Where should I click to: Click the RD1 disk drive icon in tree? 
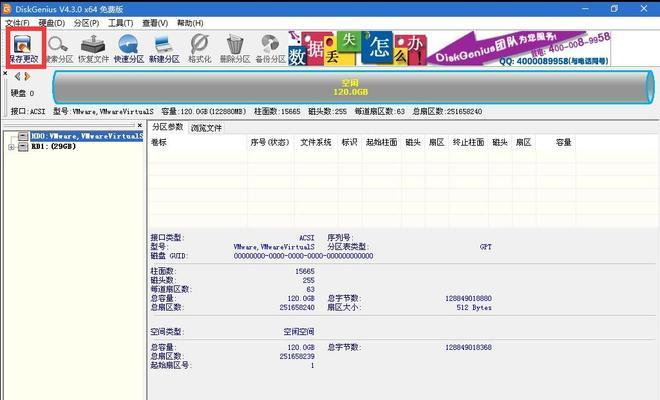[x=23, y=147]
